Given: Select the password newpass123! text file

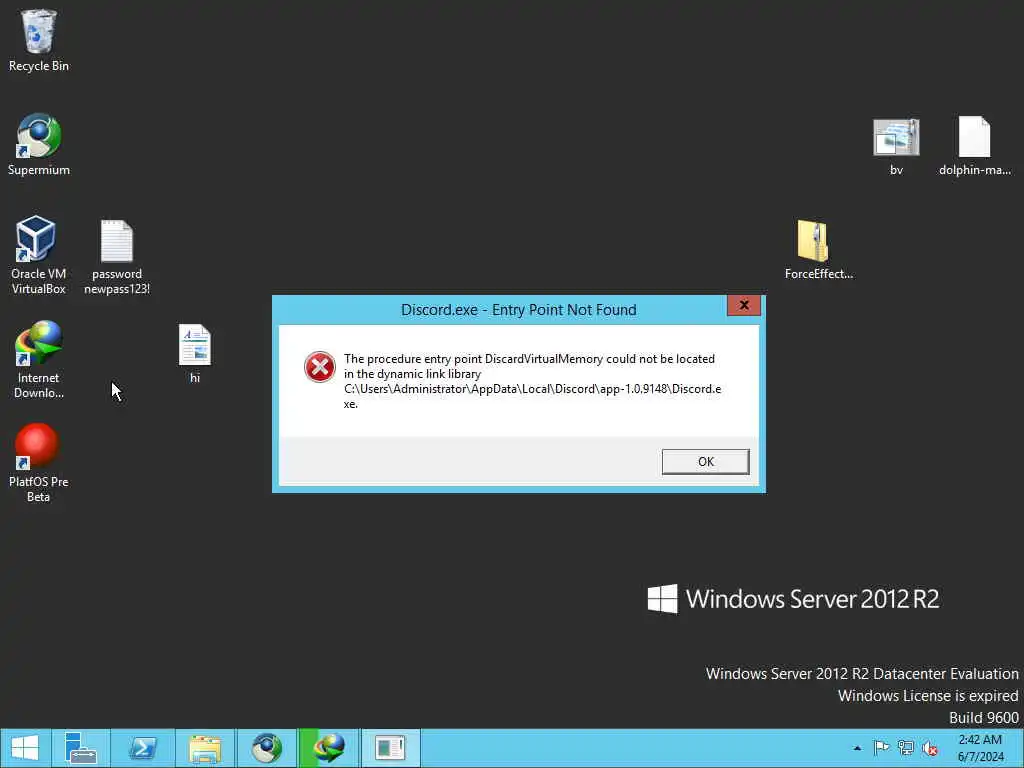Looking at the screenshot, I should pyautogui.click(x=117, y=257).
